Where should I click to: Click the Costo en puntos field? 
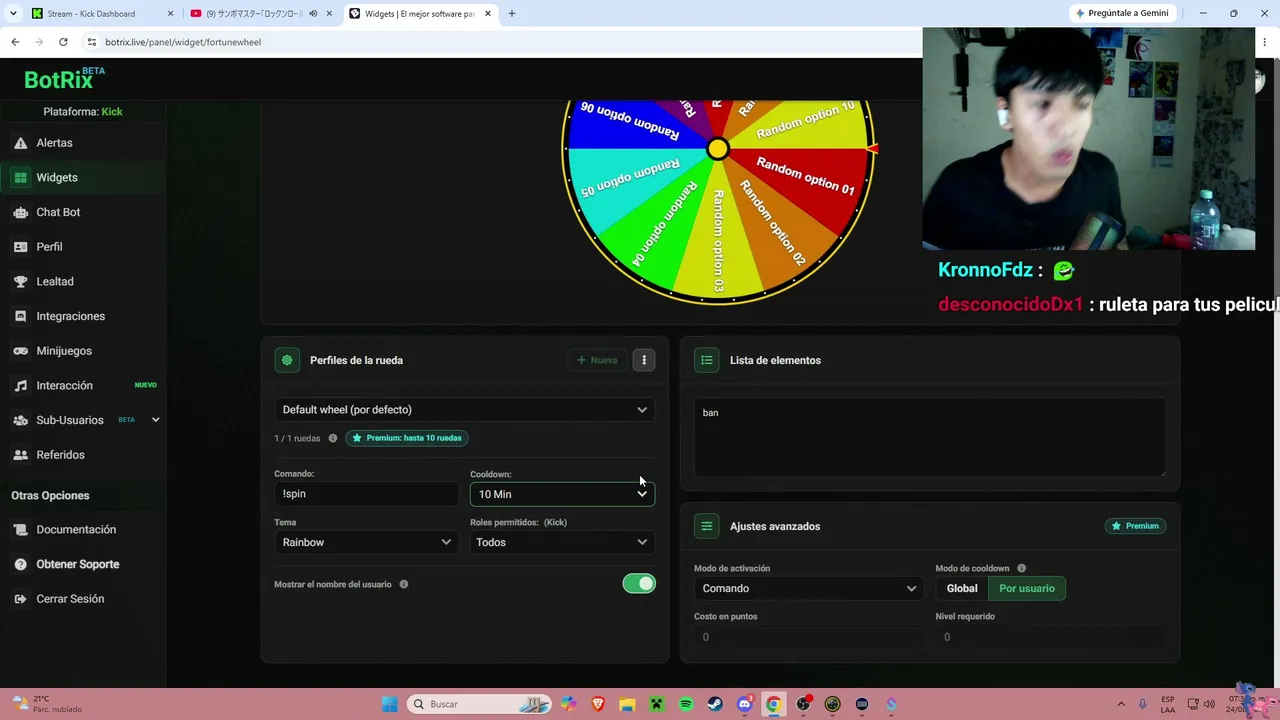point(808,637)
